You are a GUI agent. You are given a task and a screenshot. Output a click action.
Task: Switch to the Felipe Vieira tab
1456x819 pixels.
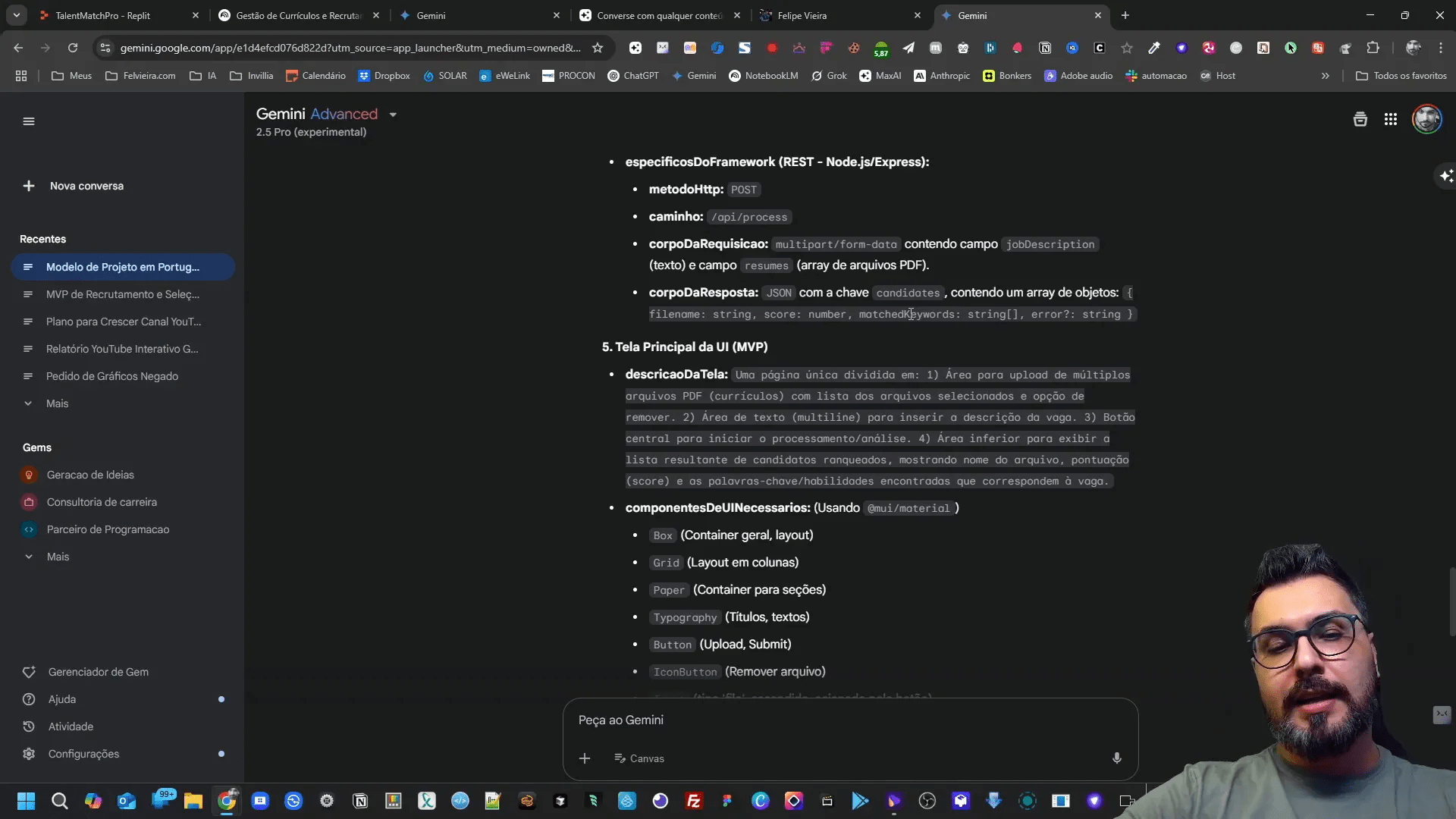pos(840,15)
